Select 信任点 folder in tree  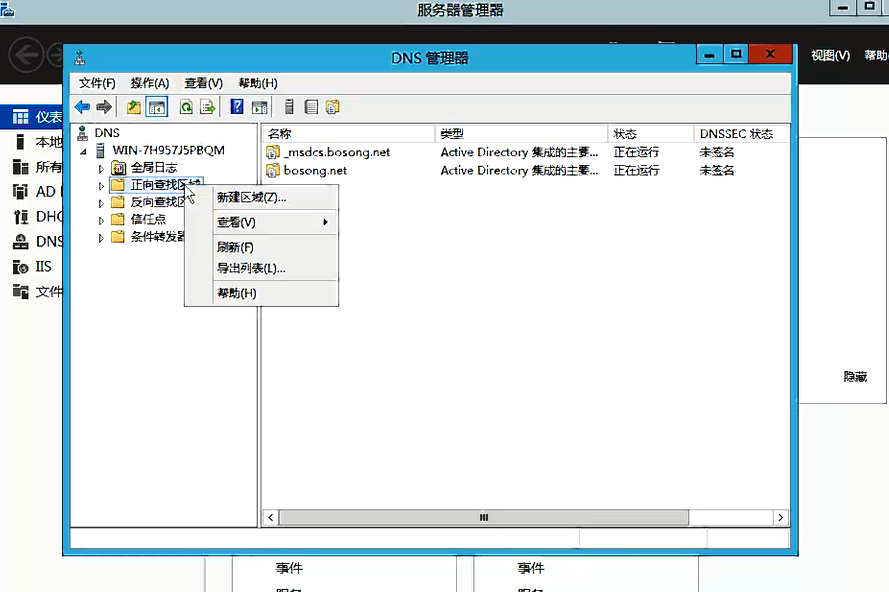pos(148,219)
